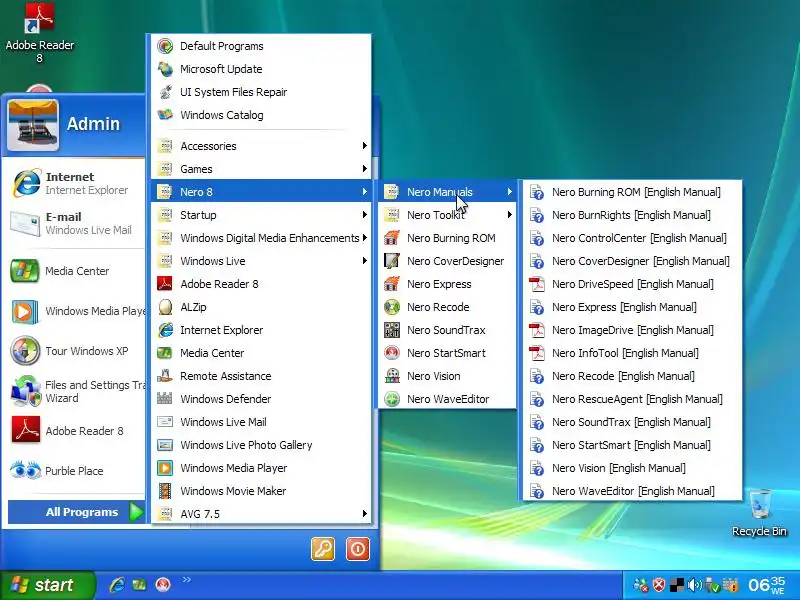The height and width of the screenshot is (600, 800).
Task: Open the Recycle Bin on desktop
Action: coord(759,513)
